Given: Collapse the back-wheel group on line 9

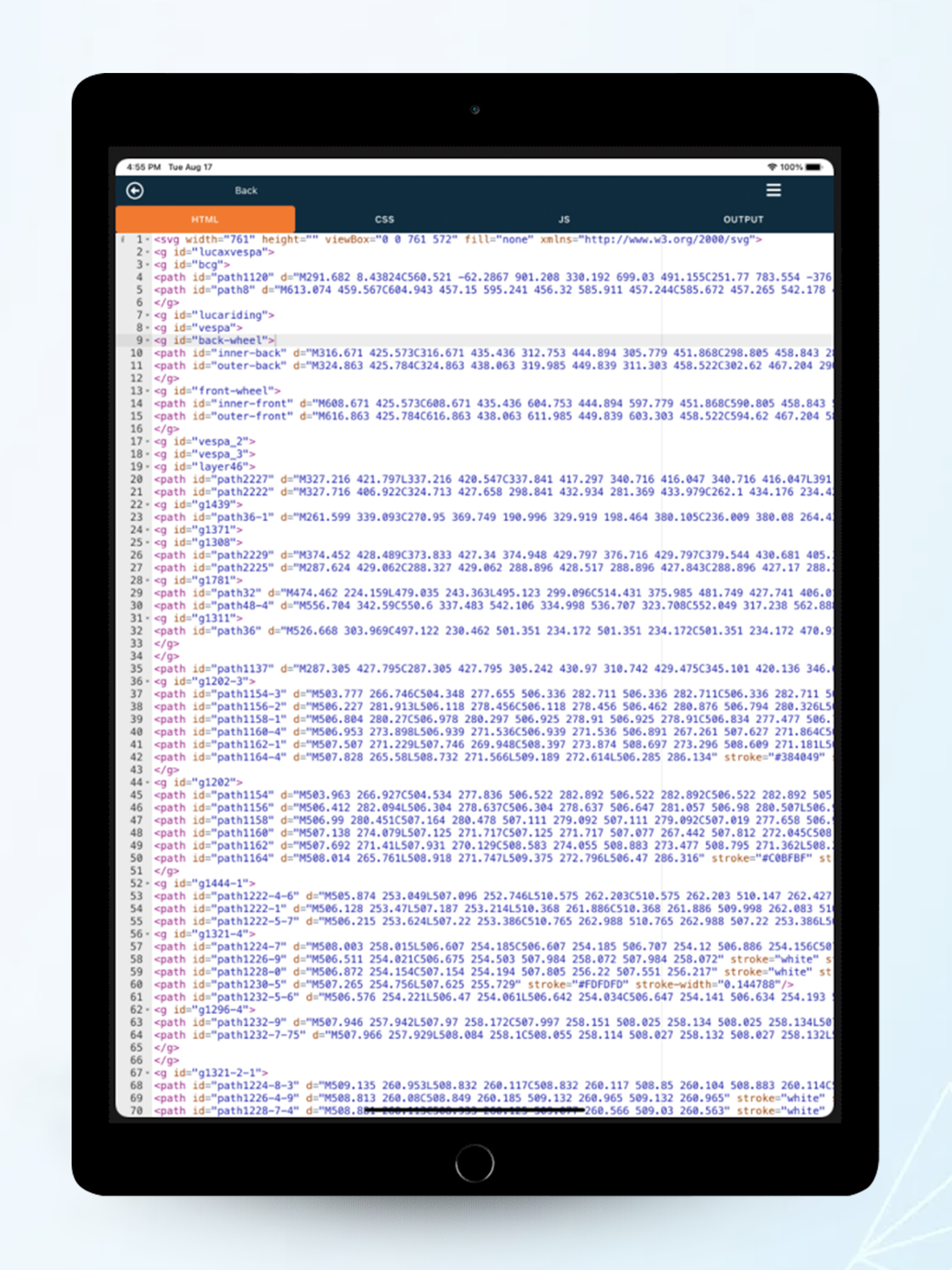Looking at the screenshot, I should tap(147, 340).
